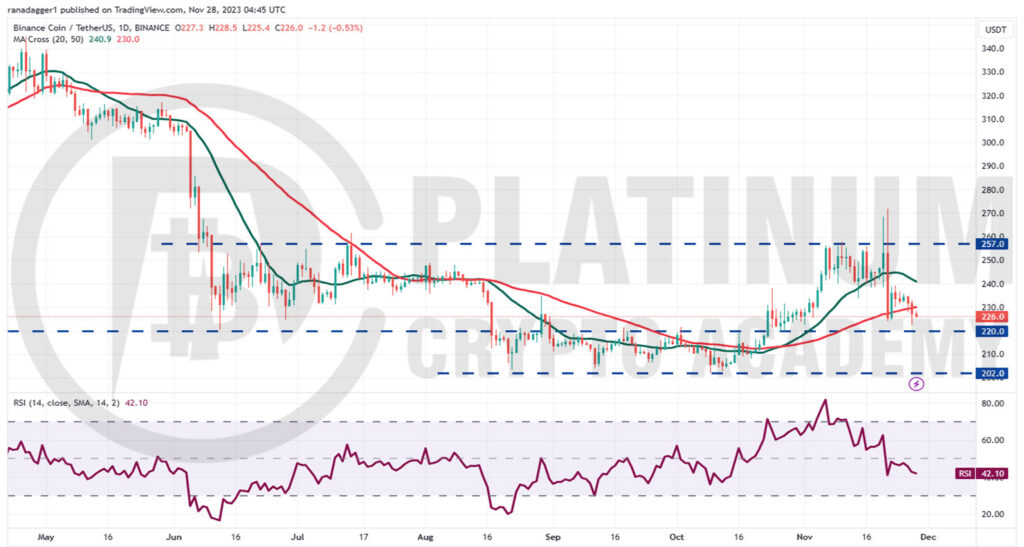
Task: Click 250.0 on the price axis
Action: point(993,260)
